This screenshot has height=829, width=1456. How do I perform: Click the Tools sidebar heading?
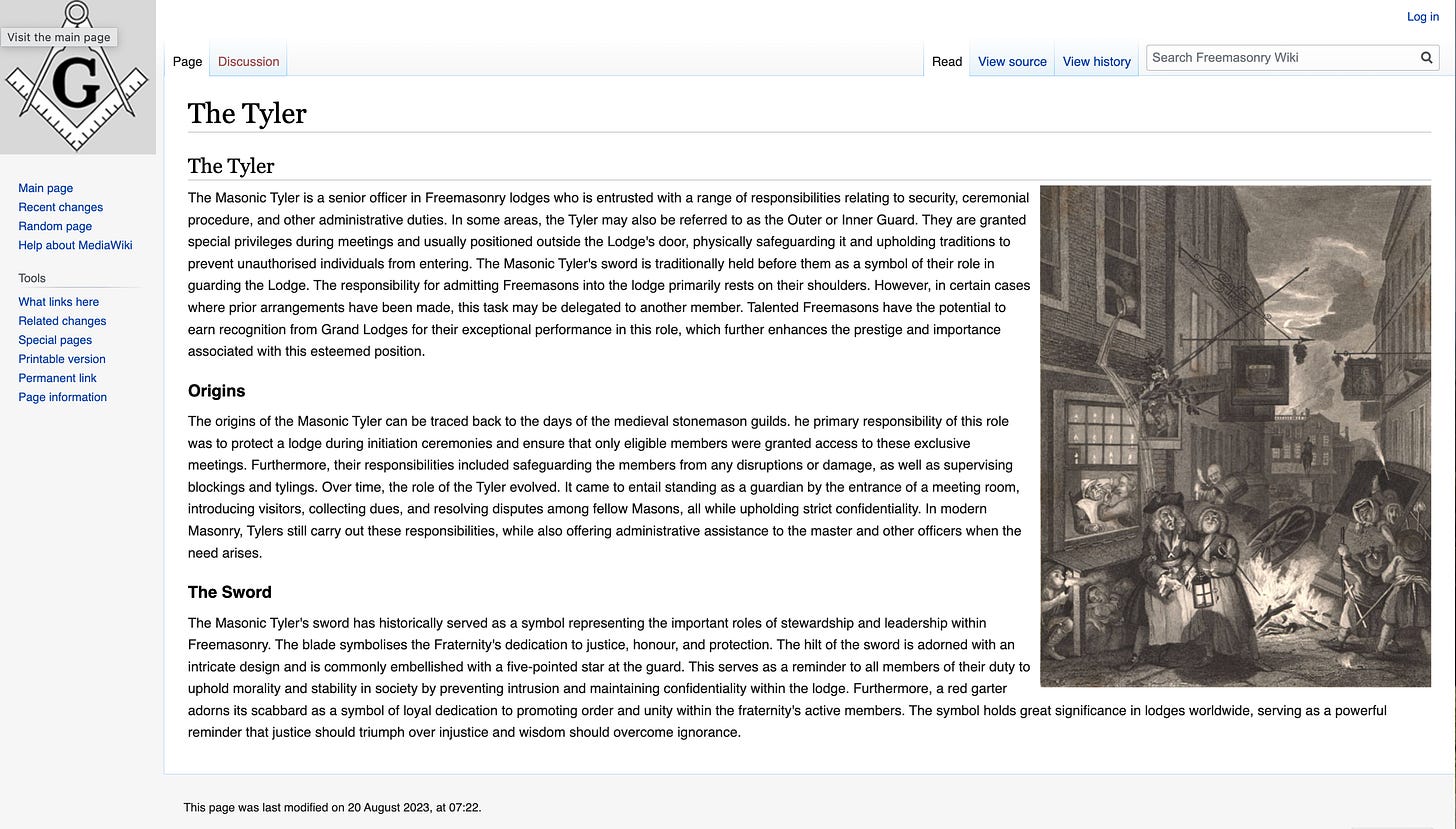click(x=32, y=278)
